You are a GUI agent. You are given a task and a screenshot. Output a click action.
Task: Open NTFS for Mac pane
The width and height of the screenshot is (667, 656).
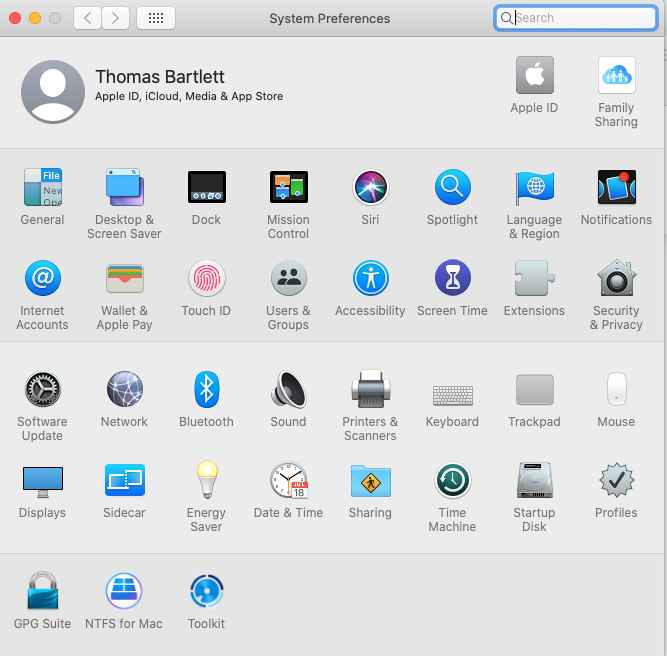tap(124, 590)
